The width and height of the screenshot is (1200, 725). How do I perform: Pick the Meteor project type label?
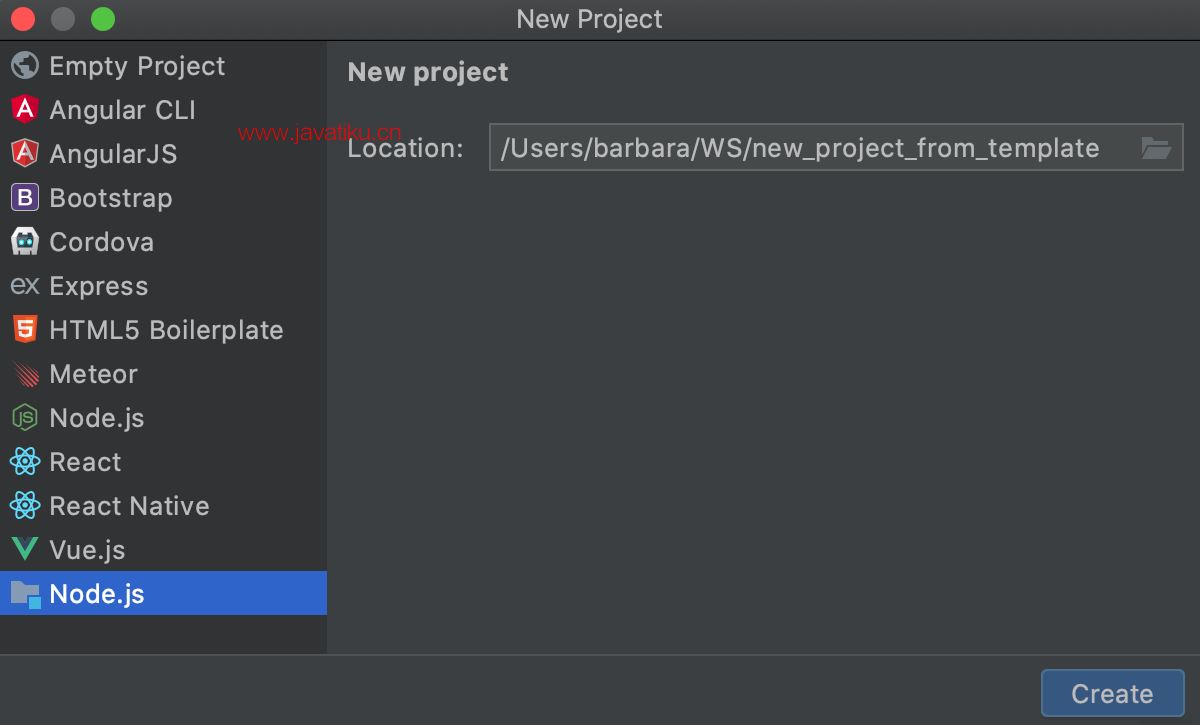93,374
